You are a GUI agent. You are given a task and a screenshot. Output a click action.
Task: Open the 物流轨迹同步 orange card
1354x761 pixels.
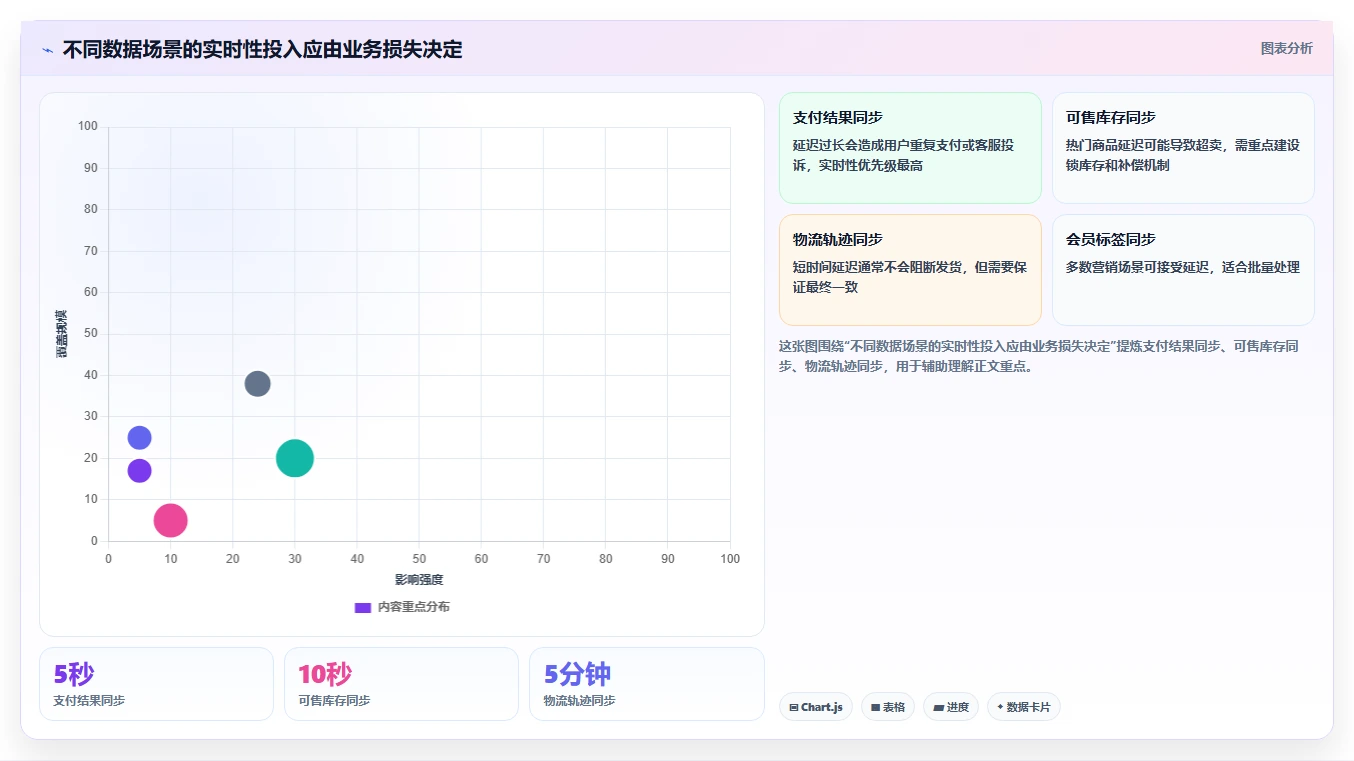(x=910, y=270)
